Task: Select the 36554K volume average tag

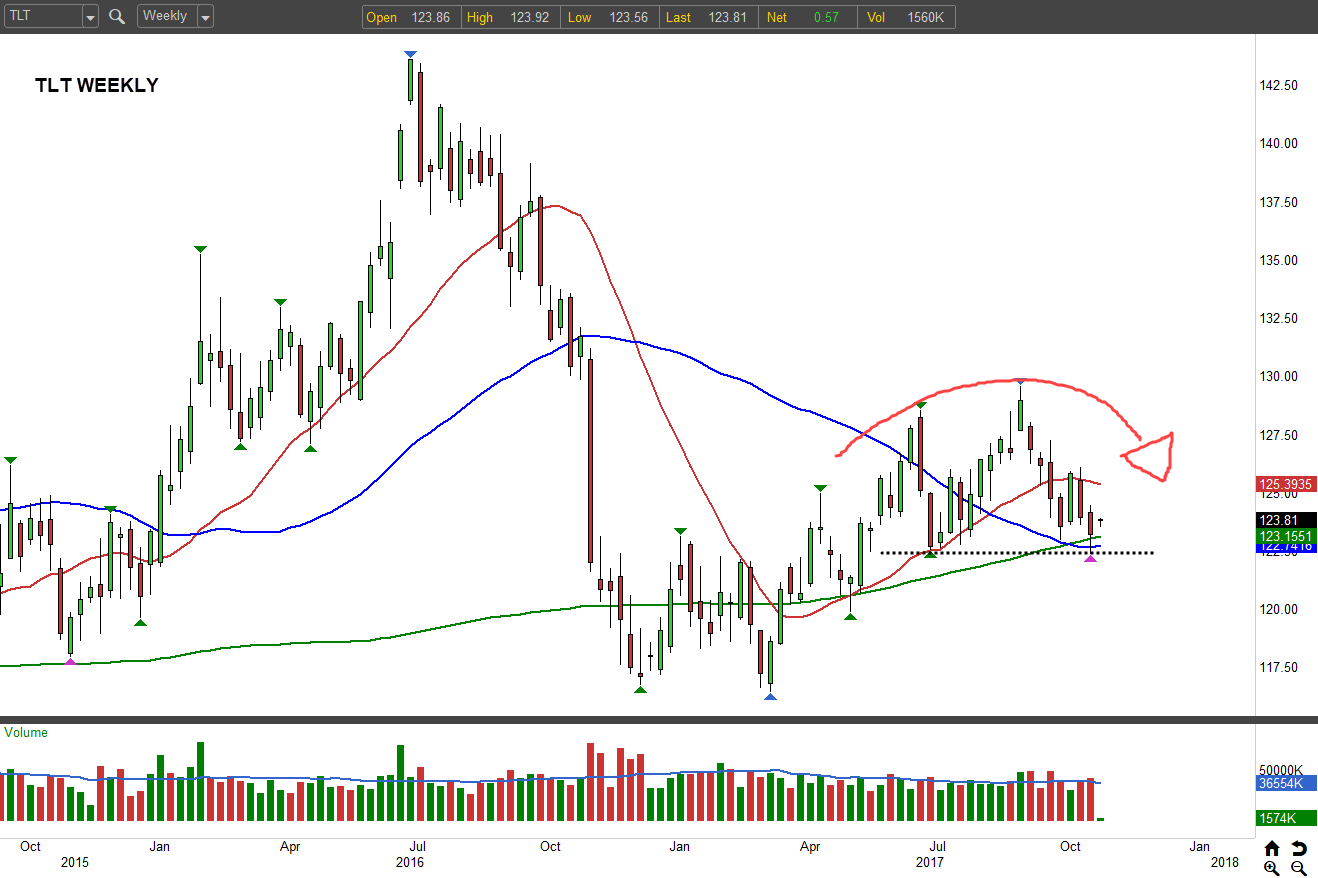Action: coord(1284,784)
